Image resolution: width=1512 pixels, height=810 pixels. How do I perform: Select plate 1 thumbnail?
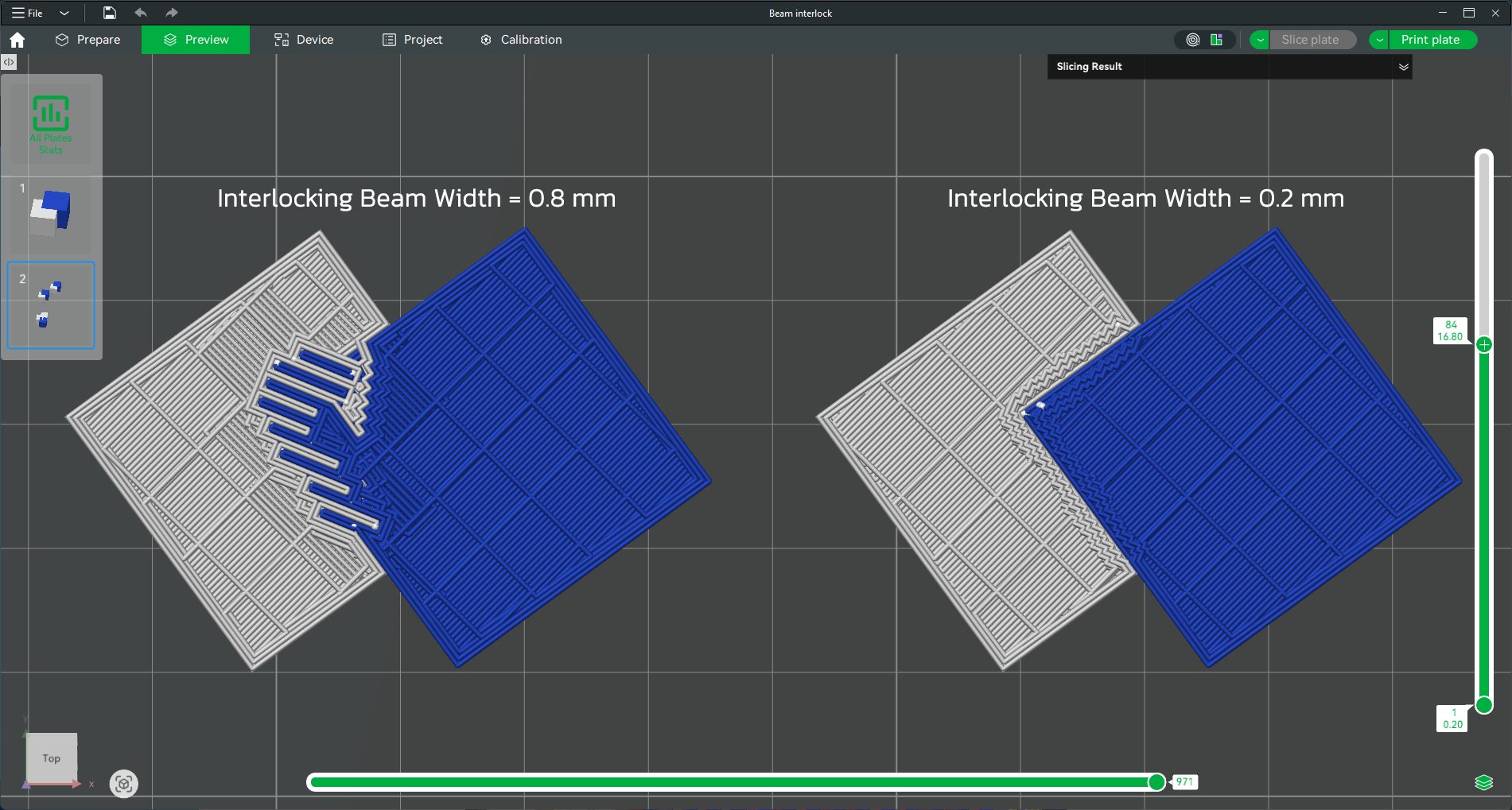point(51,213)
